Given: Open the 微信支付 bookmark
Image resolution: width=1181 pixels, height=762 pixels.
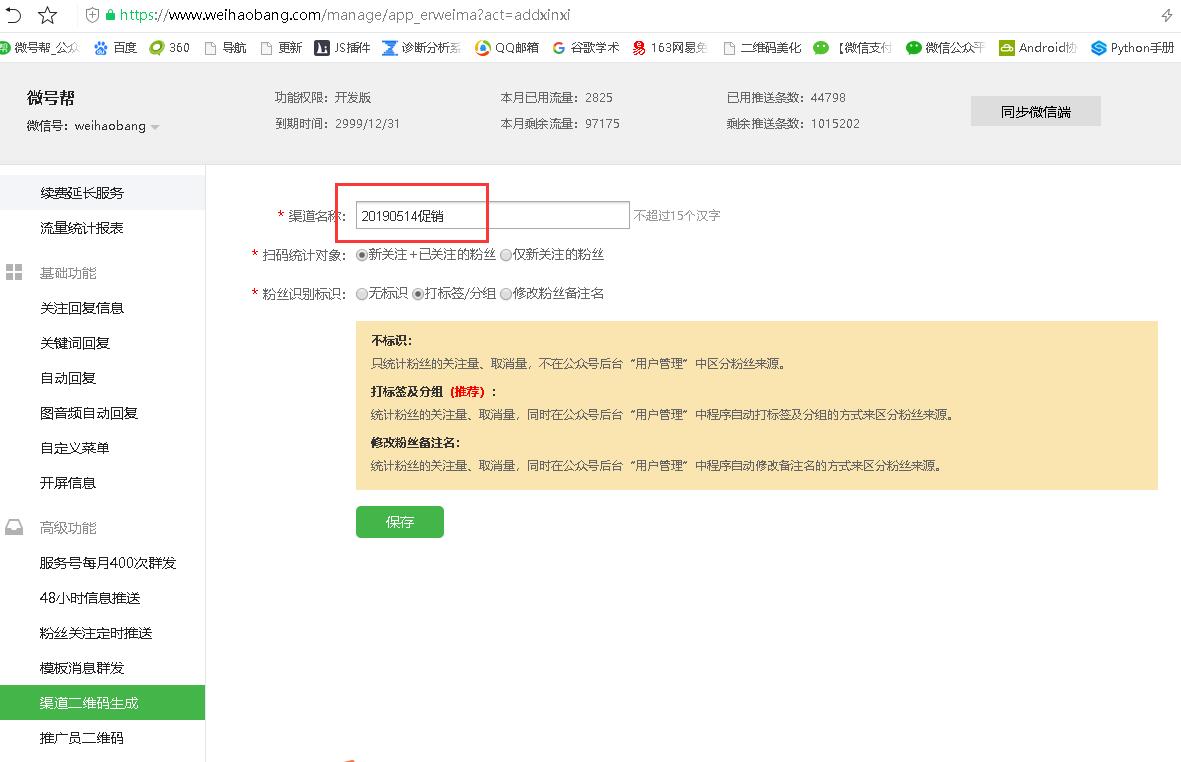Looking at the screenshot, I should pos(853,47).
